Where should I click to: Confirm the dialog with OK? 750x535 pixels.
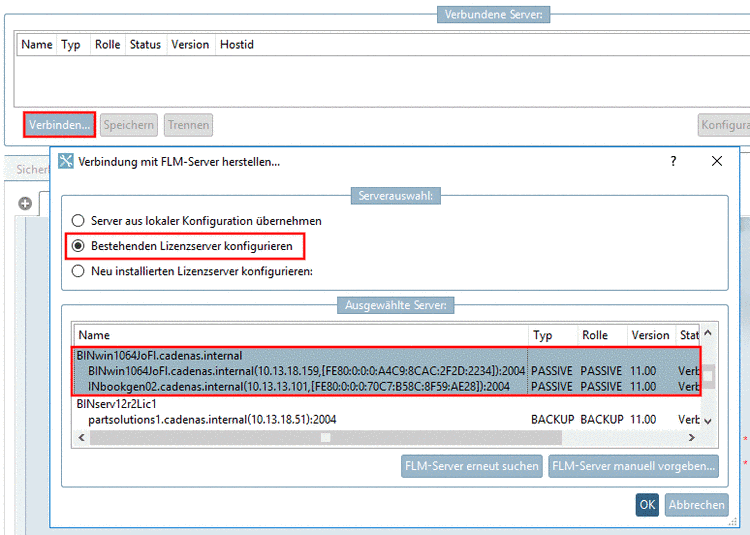647,505
